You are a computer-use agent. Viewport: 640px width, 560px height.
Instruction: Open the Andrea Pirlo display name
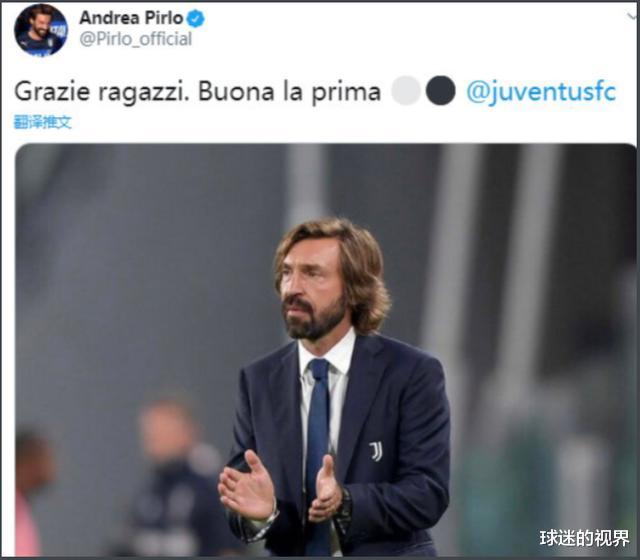click(131, 18)
